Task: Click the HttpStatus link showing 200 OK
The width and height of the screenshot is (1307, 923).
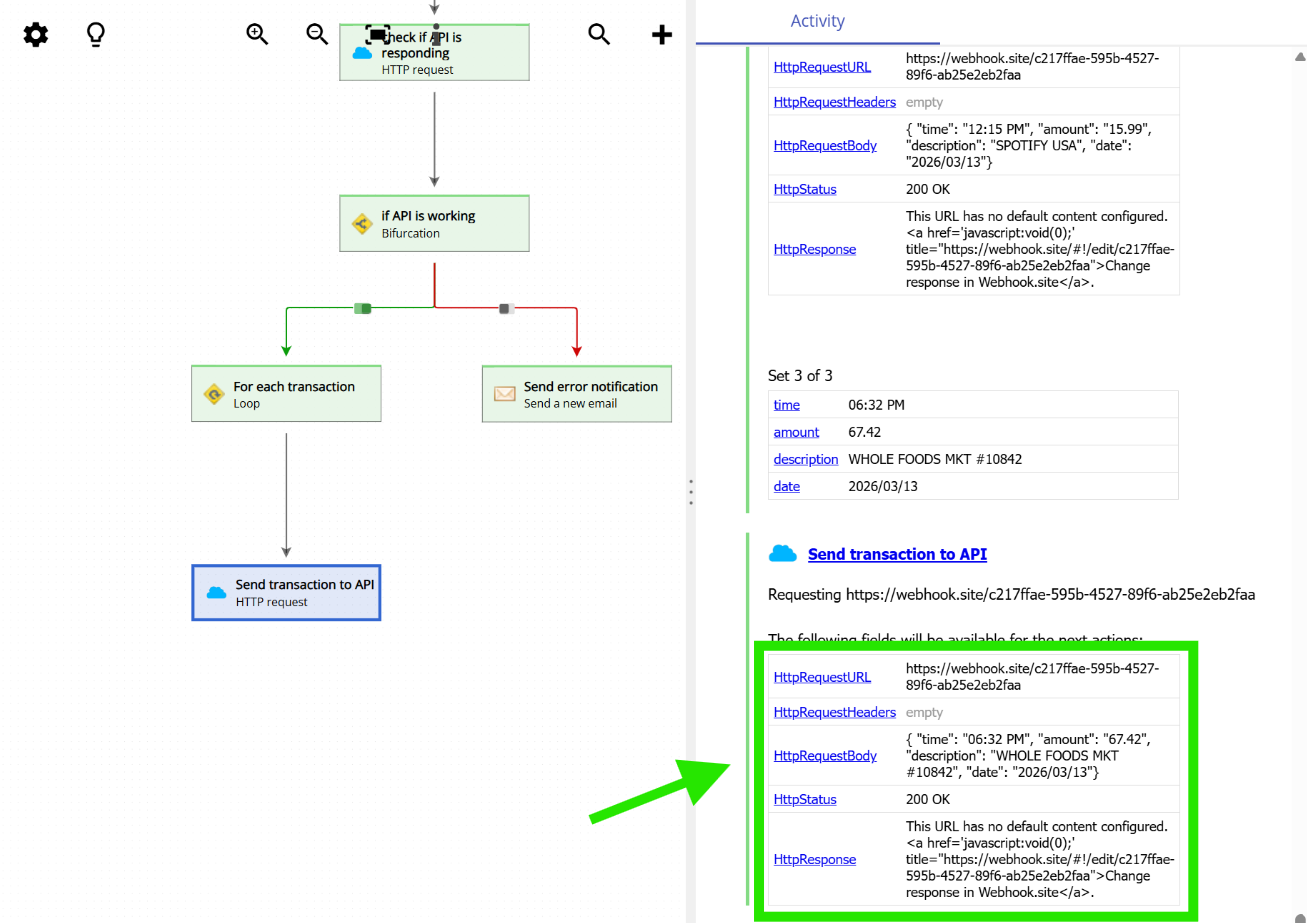Action: pyautogui.click(x=805, y=799)
